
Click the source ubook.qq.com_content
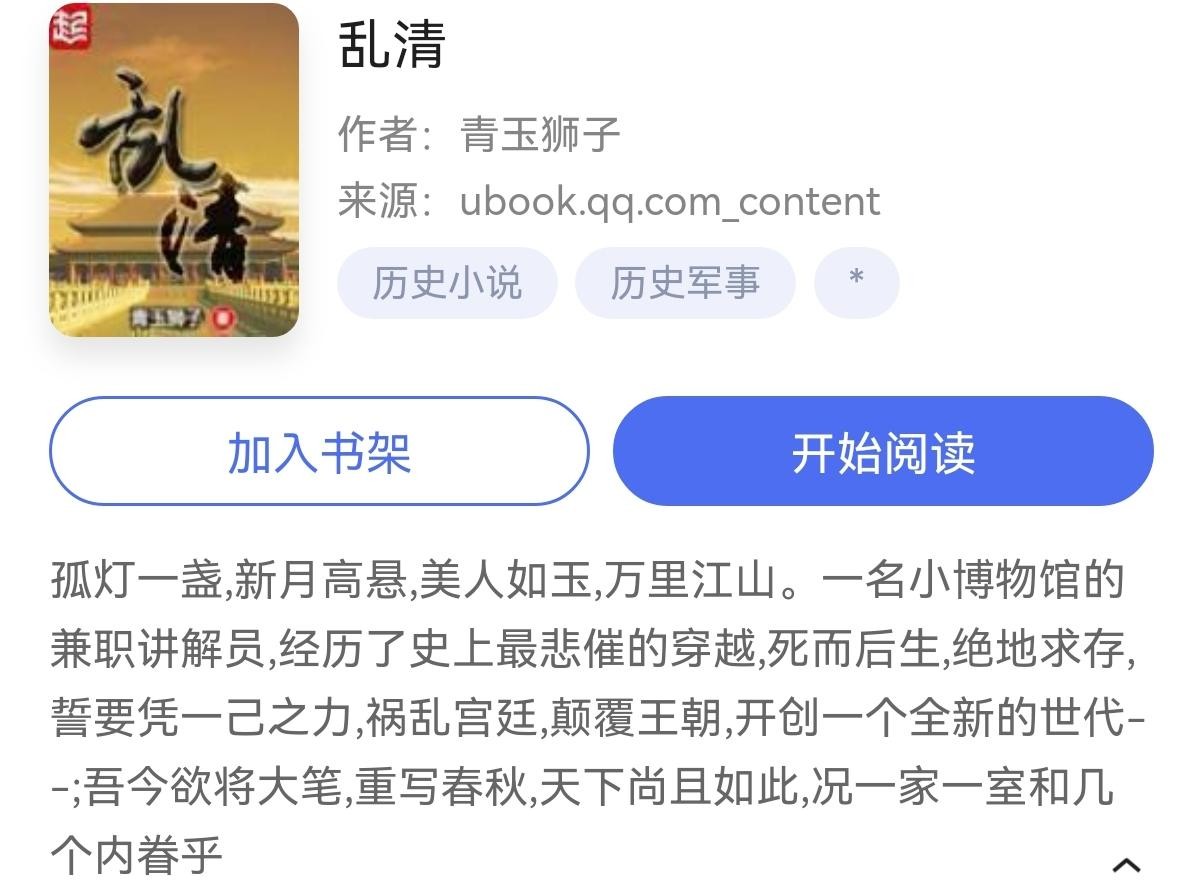coord(669,201)
